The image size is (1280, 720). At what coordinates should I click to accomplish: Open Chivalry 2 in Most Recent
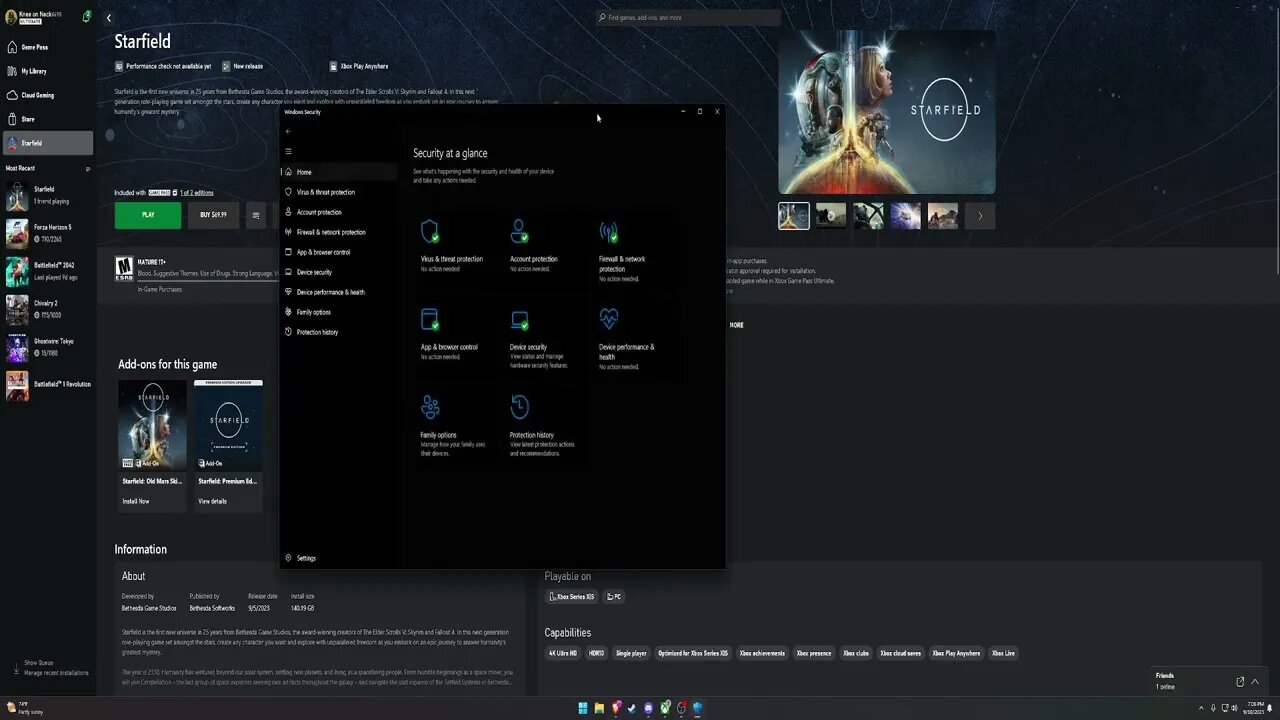[x=48, y=309]
